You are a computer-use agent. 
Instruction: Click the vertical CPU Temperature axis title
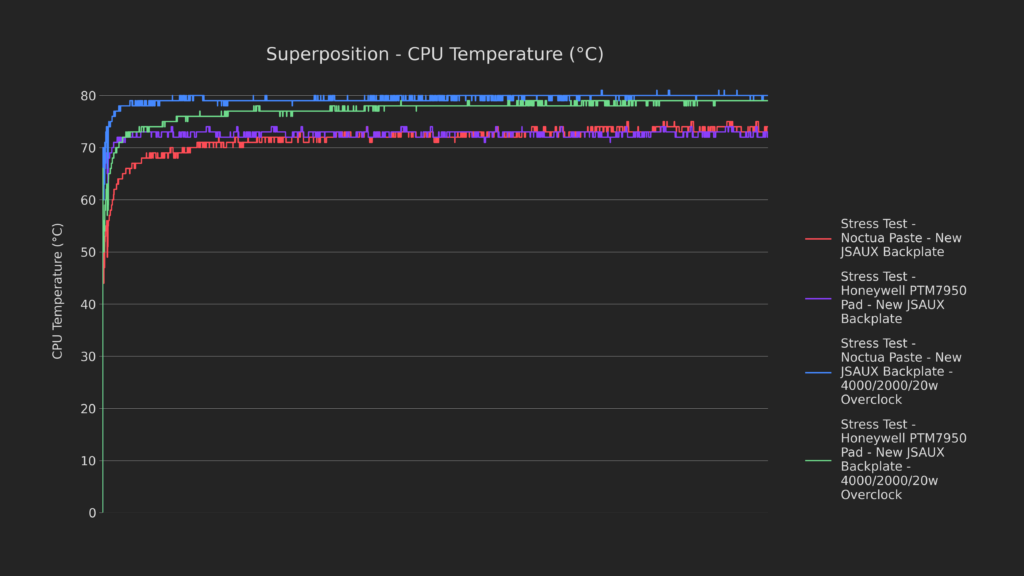pos(59,291)
